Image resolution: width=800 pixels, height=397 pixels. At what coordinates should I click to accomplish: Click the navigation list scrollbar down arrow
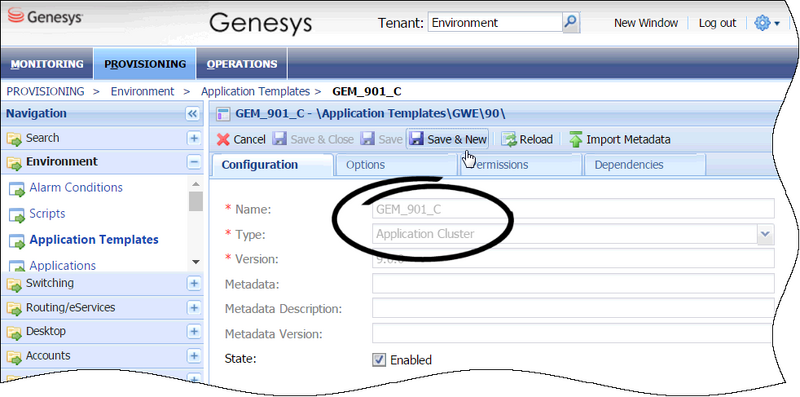[x=195, y=262]
